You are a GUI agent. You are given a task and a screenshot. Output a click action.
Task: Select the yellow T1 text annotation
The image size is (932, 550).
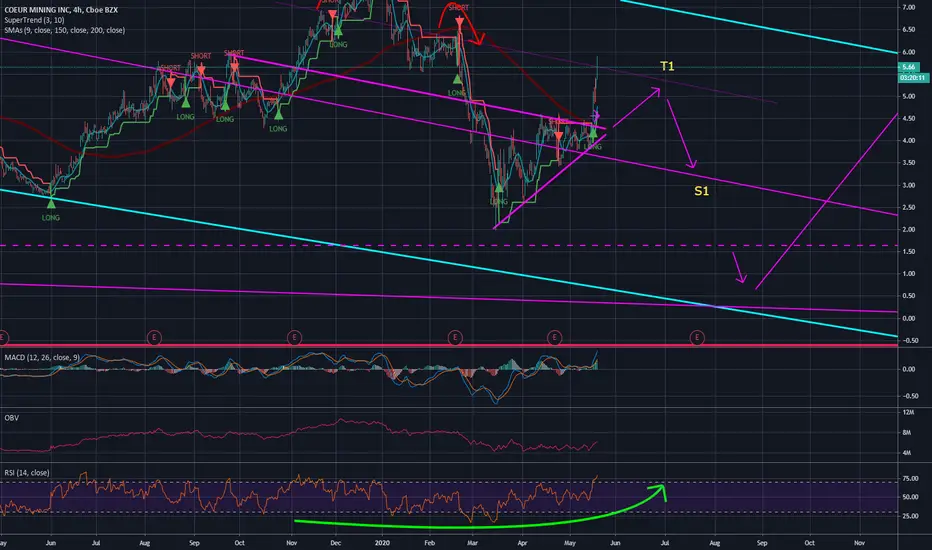[667, 66]
